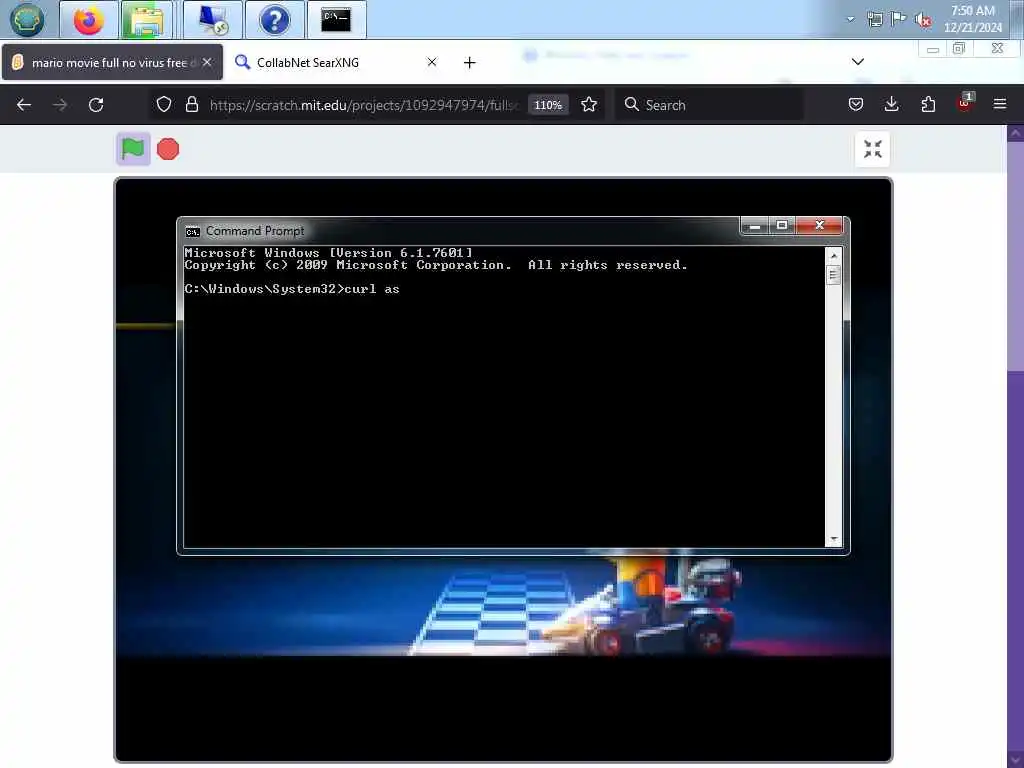This screenshot has height=768, width=1024.
Task: Close the mario movie tab
Action: tap(207, 62)
